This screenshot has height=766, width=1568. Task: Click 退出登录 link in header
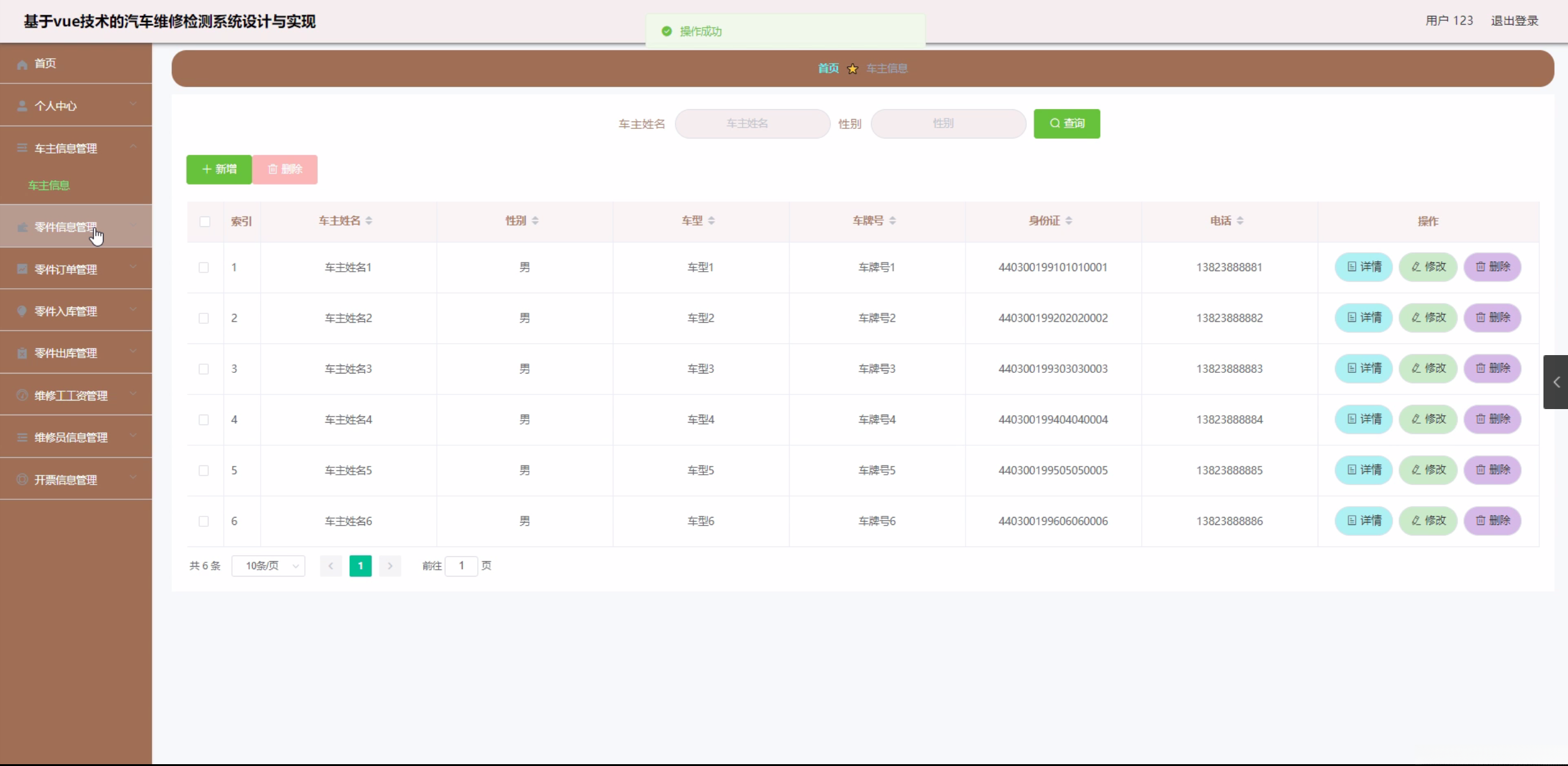[x=1514, y=21]
